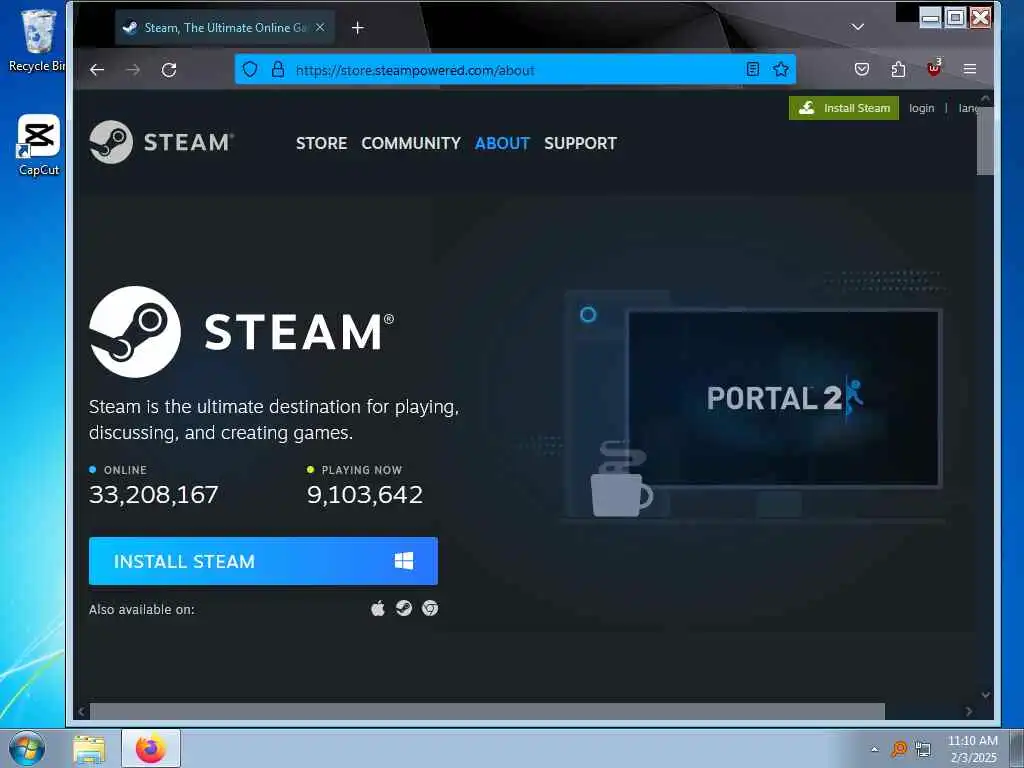The width and height of the screenshot is (1024, 768).
Task: Click the forward navigation arrow
Action: [x=133, y=70]
